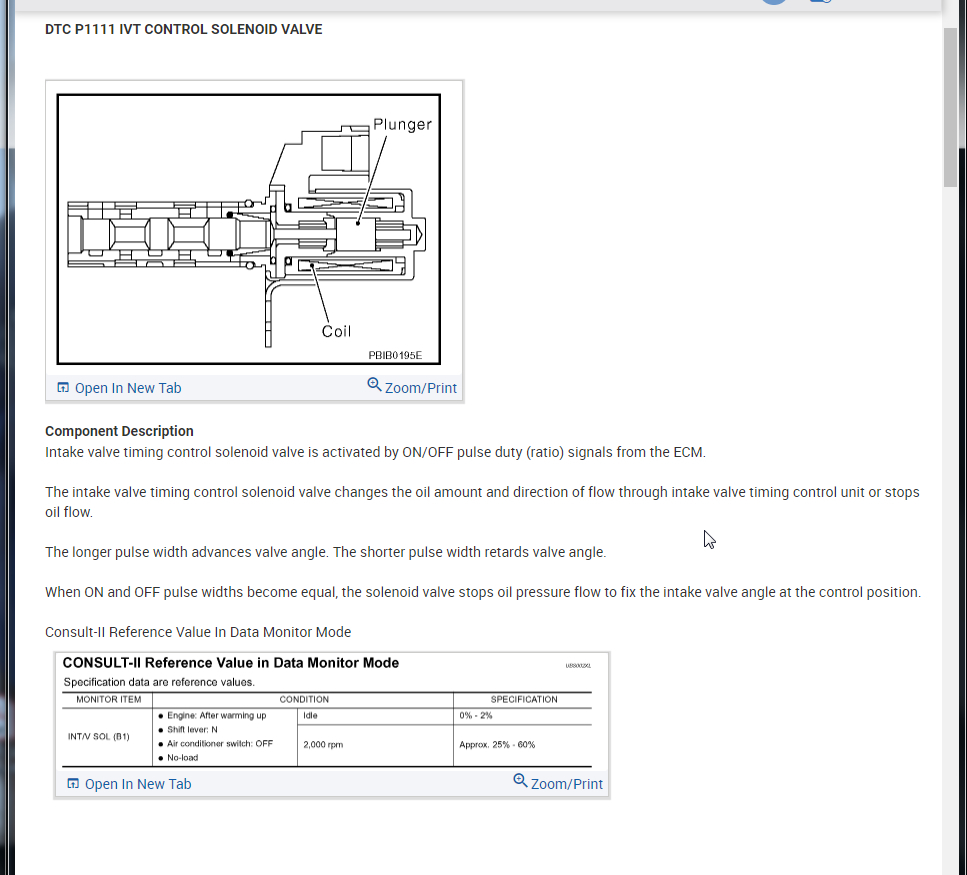
Task: Click the 'SPECIFICATION' column header
Action: click(524, 699)
